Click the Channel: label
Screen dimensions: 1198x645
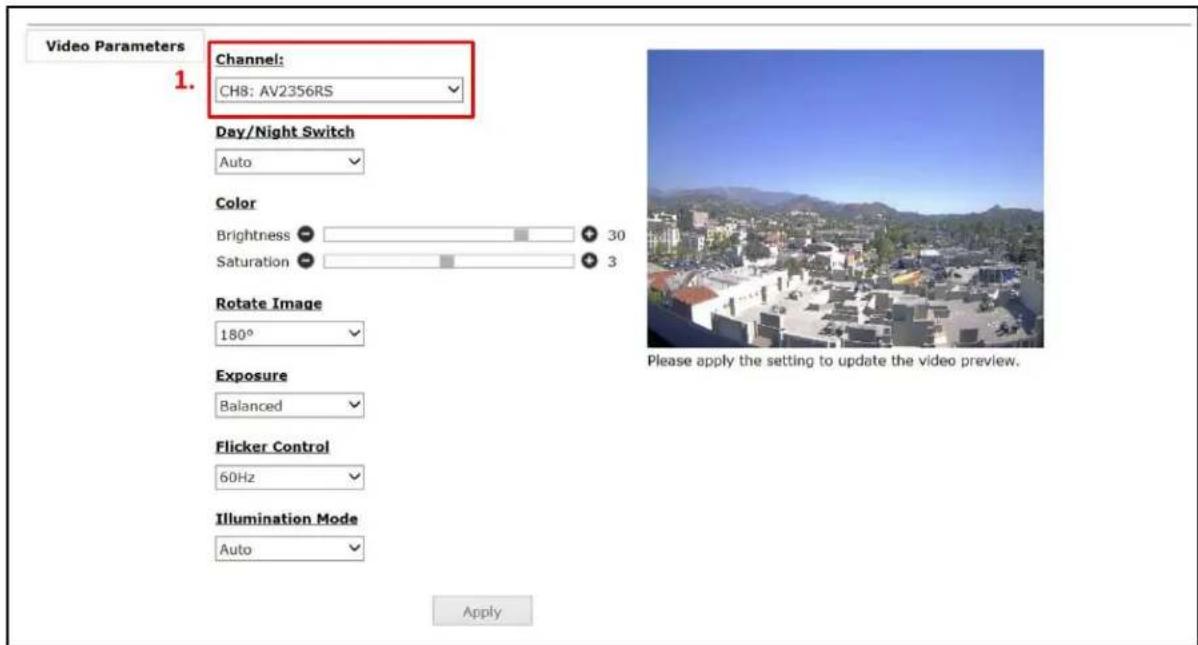(249, 60)
